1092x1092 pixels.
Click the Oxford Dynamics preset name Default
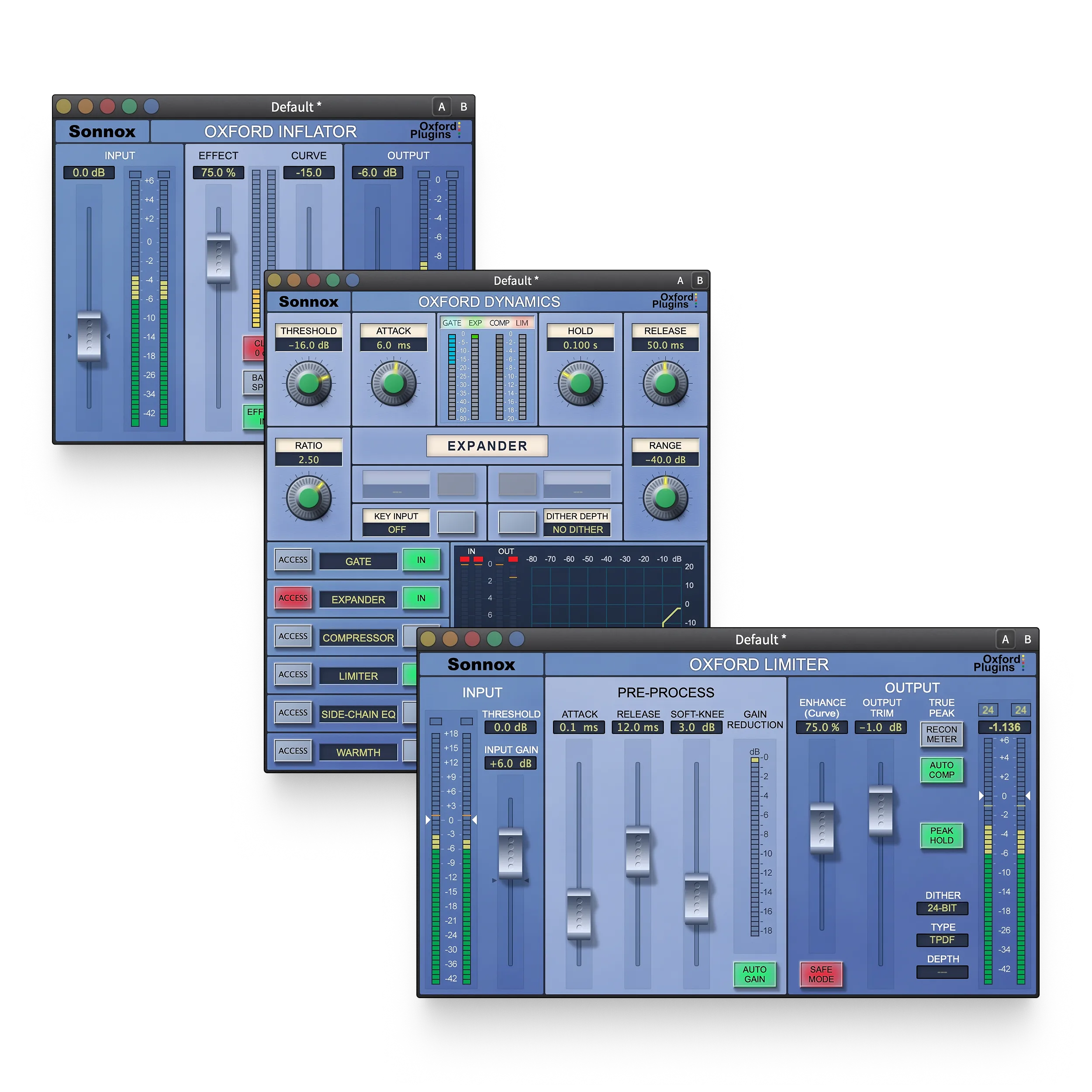click(516, 281)
